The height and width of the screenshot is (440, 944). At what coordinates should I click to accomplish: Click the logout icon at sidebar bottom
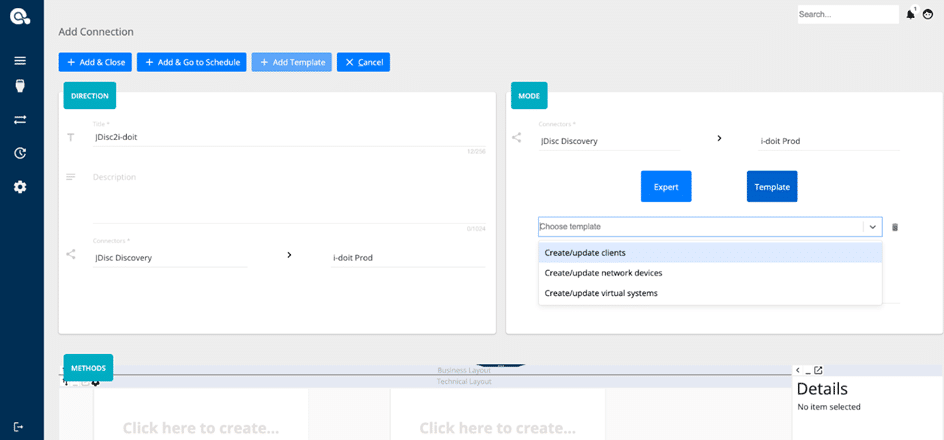click(x=20, y=427)
